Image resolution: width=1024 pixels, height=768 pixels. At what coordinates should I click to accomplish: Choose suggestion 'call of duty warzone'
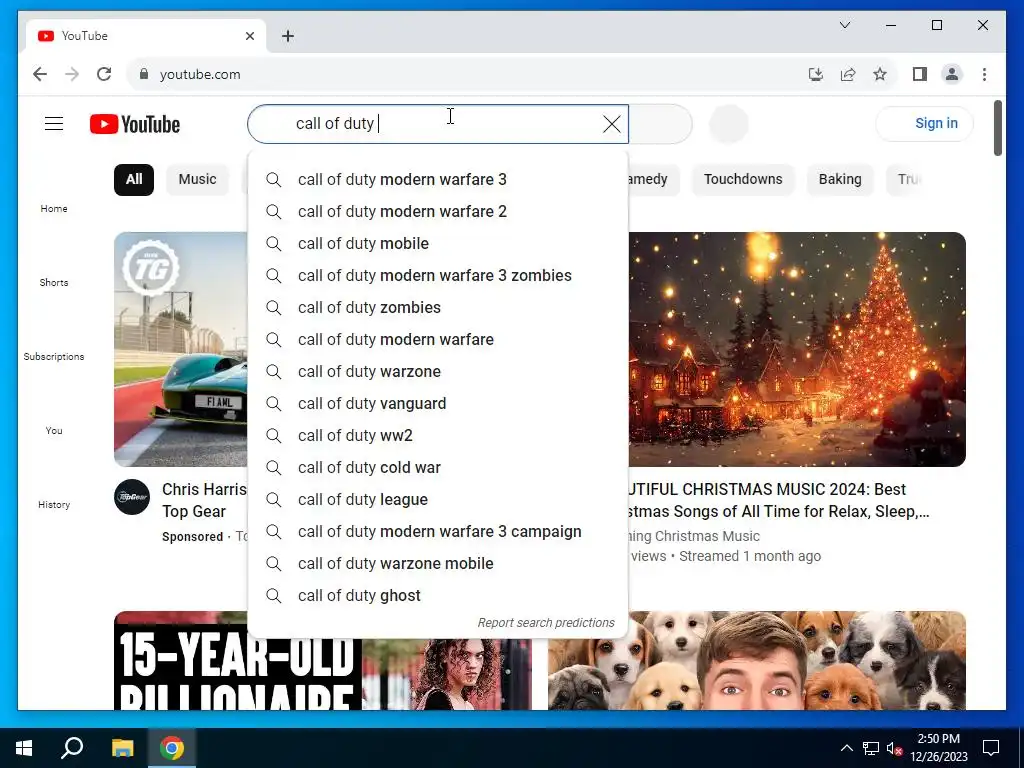(x=438, y=372)
